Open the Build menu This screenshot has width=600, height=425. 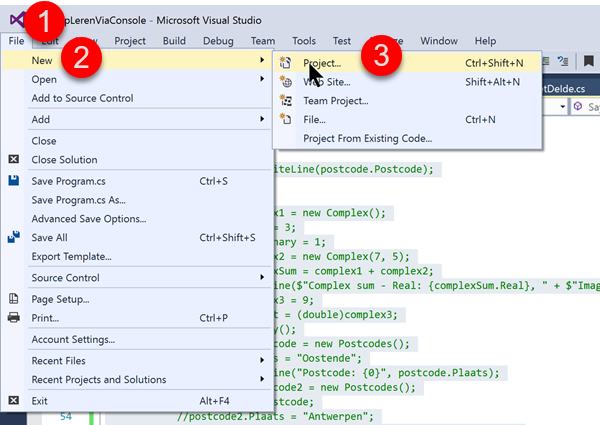pyautogui.click(x=174, y=41)
